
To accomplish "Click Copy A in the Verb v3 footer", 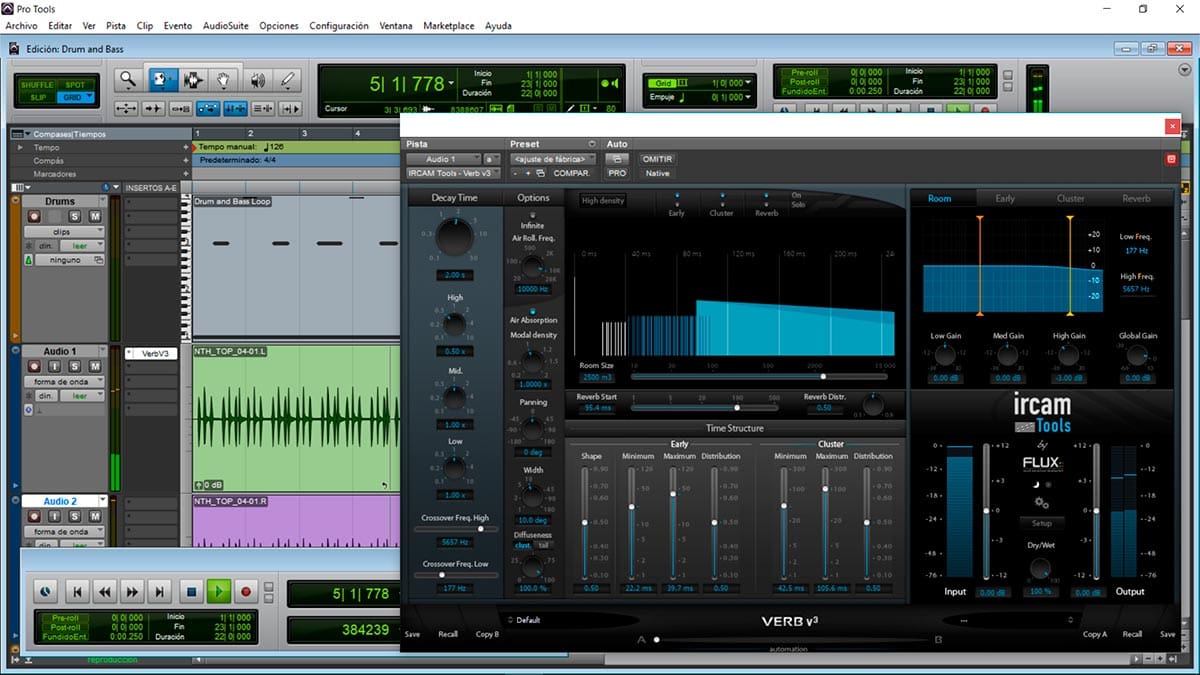I will click(1095, 634).
